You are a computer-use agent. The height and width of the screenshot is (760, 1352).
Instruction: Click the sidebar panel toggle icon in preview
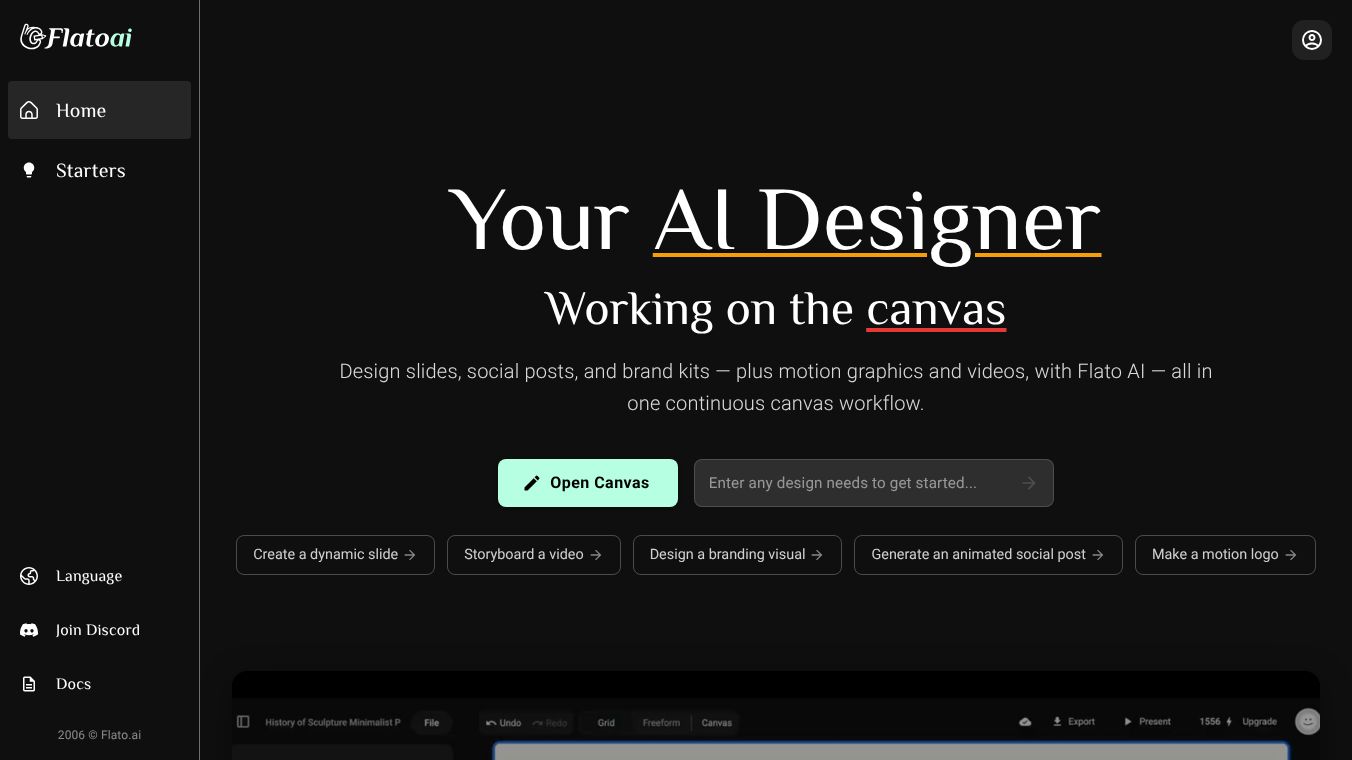(x=243, y=722)
